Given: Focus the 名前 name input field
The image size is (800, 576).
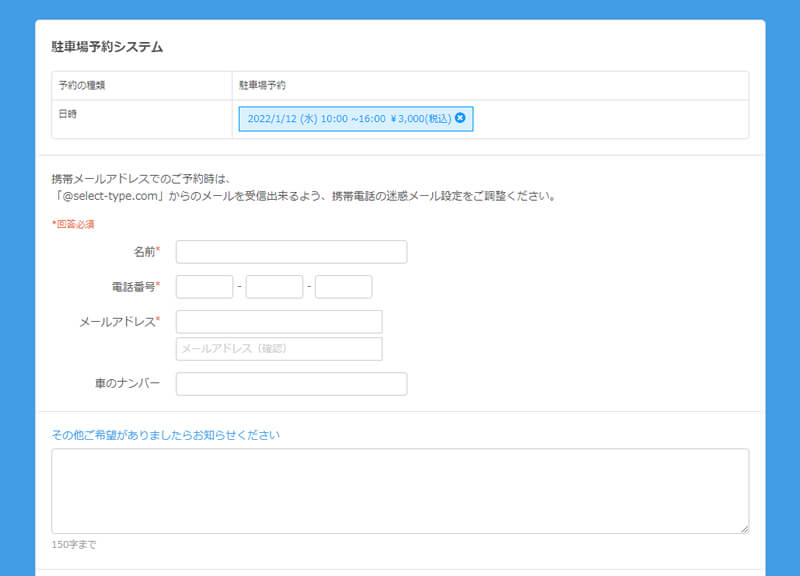Looking at the screenshot, I should (291, 252).
